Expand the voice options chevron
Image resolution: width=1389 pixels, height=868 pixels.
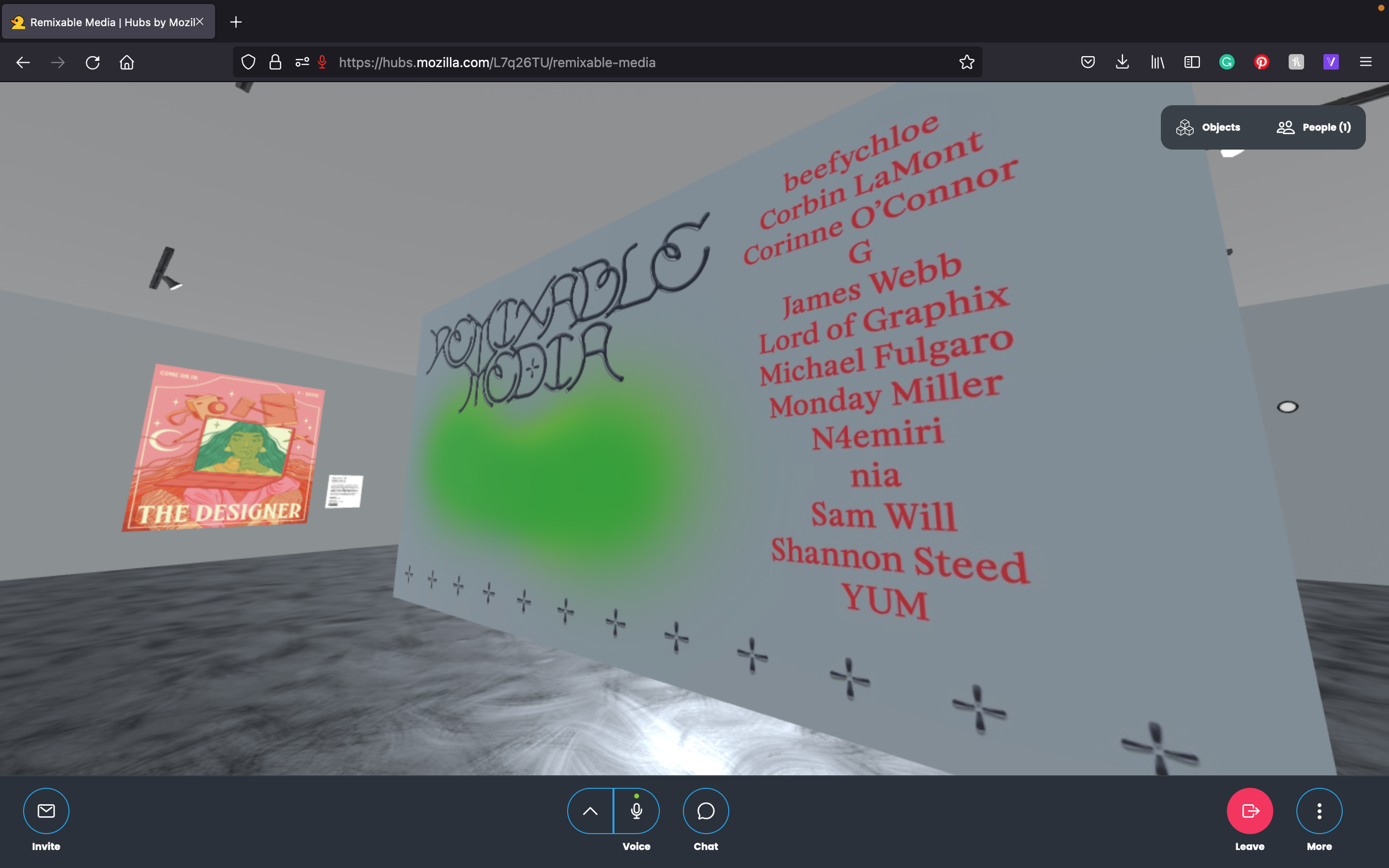click(x=590, y=811)
